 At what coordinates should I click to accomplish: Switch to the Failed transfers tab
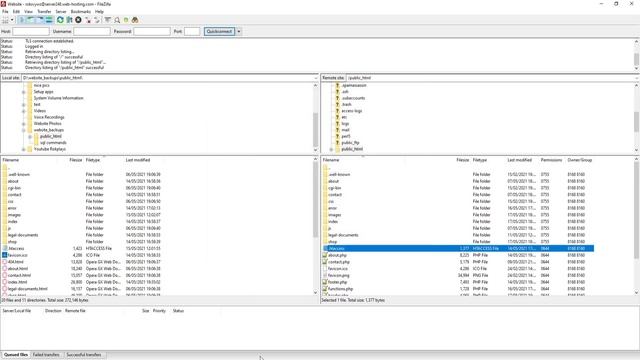(46, 355)
